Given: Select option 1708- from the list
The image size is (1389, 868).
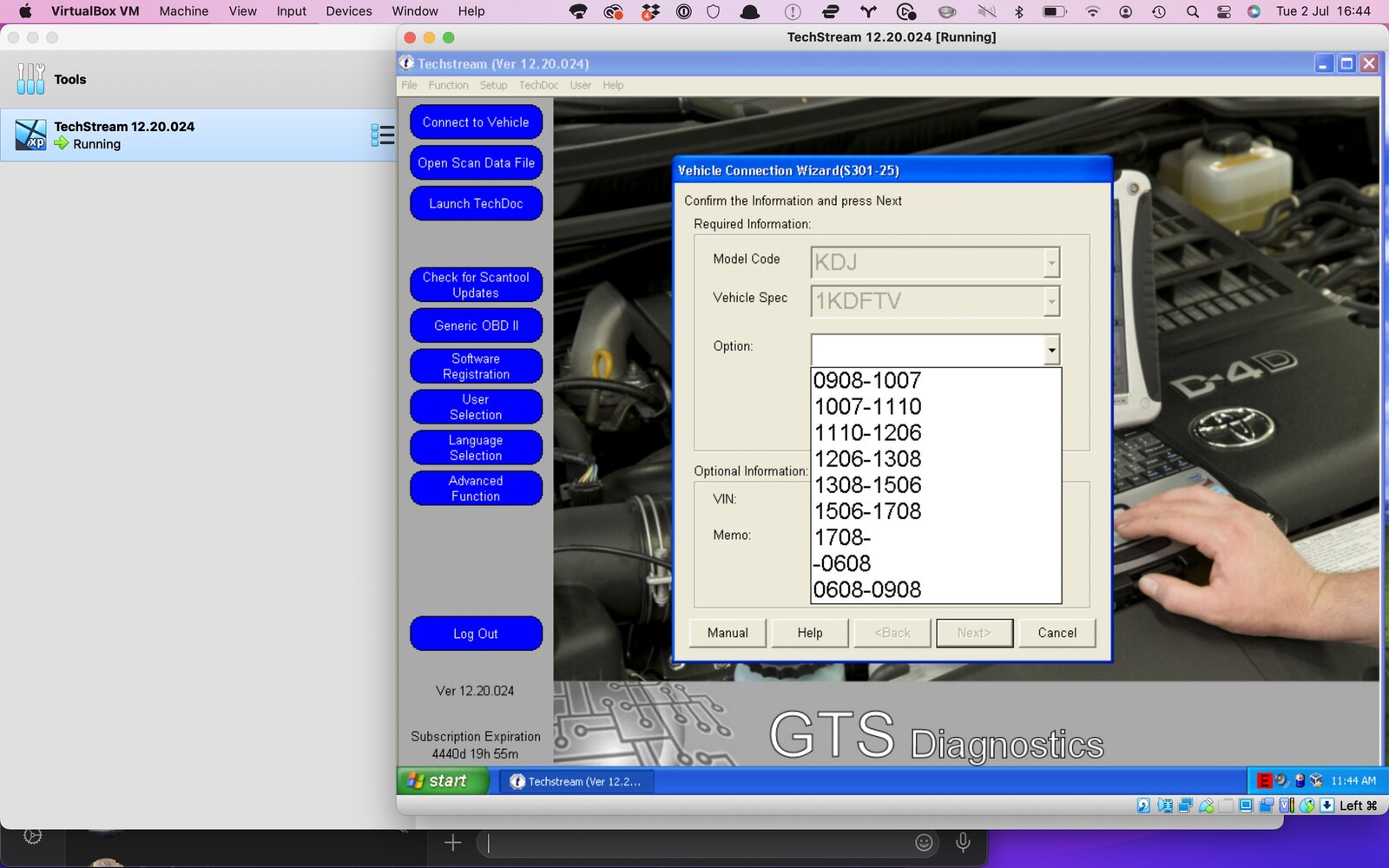Looking at the screenshot, I should pyautogui.click(x=935, y=536).
